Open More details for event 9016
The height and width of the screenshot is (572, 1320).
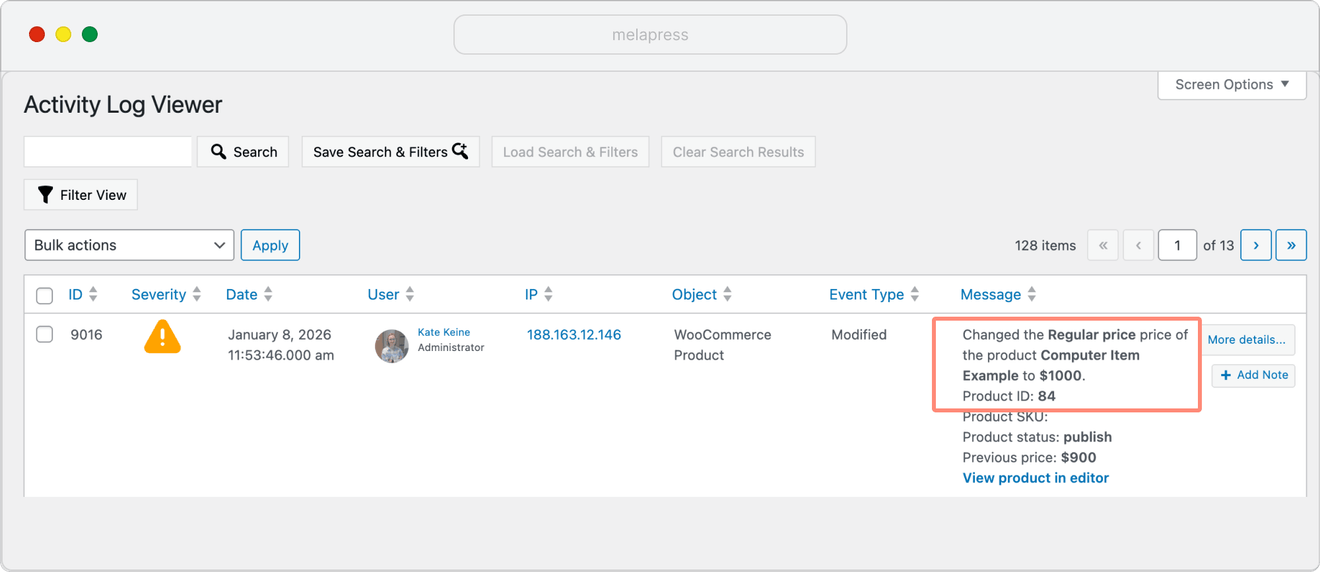click(x=1246, y=340)
